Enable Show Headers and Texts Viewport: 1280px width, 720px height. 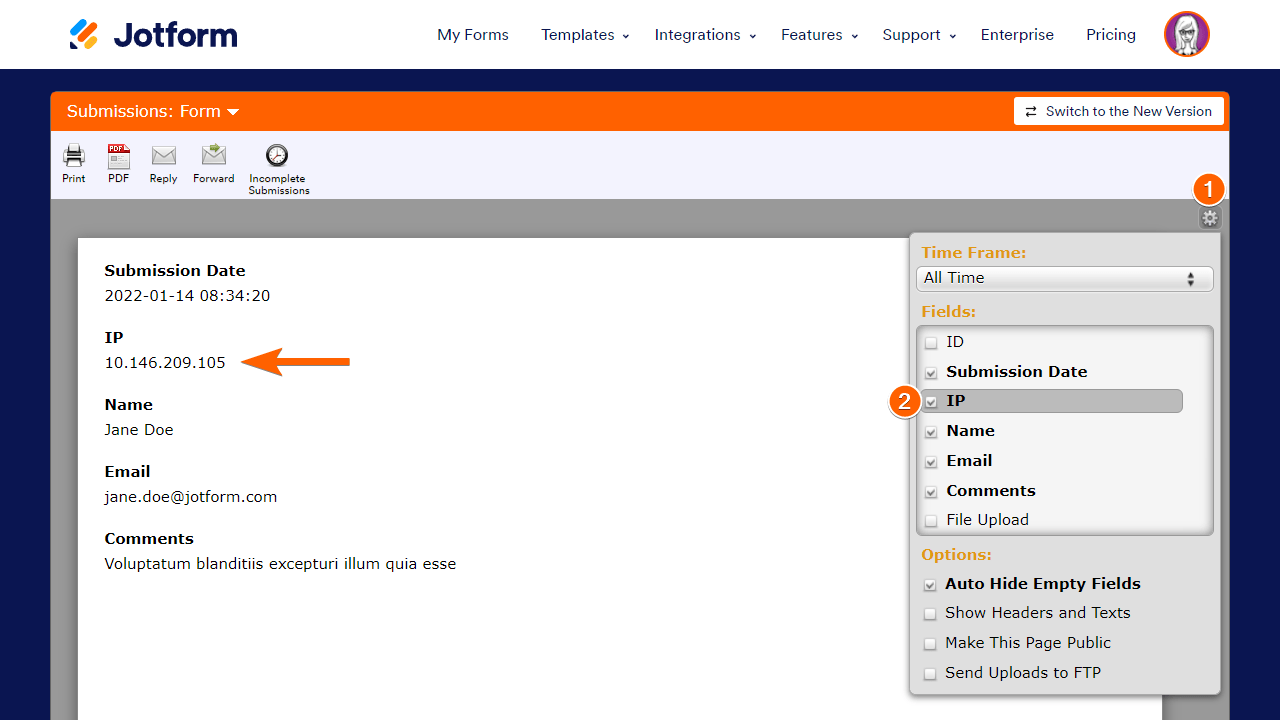click(930, 614)
